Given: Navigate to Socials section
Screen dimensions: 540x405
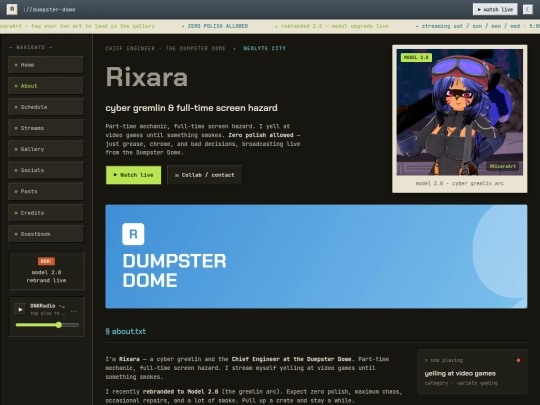Looking at the screenshot, I should click(46, 170).
